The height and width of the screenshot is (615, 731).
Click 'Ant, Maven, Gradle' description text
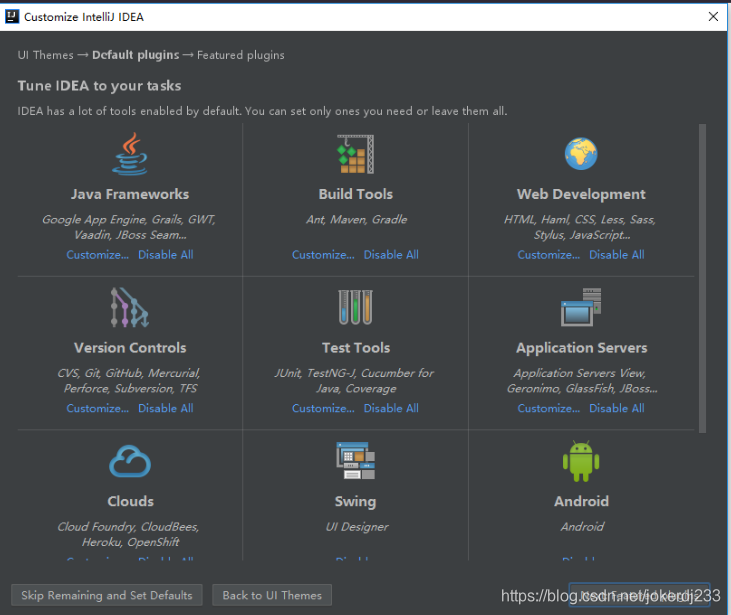click(x=356, y=219)
